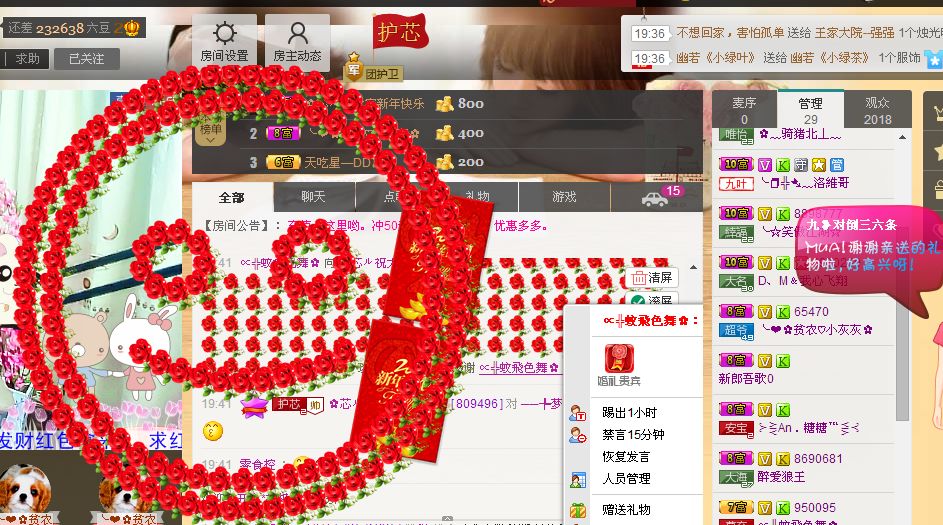This screenshot has width=943, height=525.
Task: Click the green K badge in 洛維哥 row
Action: pos(782,164)
